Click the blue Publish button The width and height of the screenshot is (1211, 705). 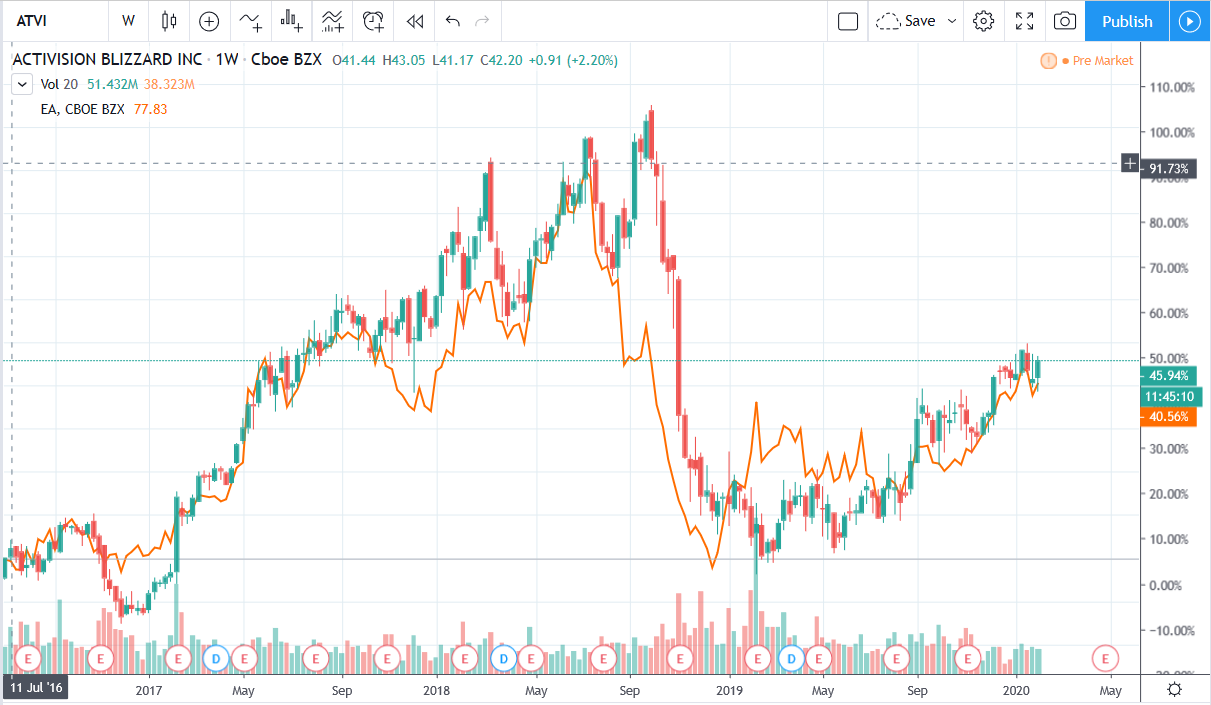coord(1127,21)
